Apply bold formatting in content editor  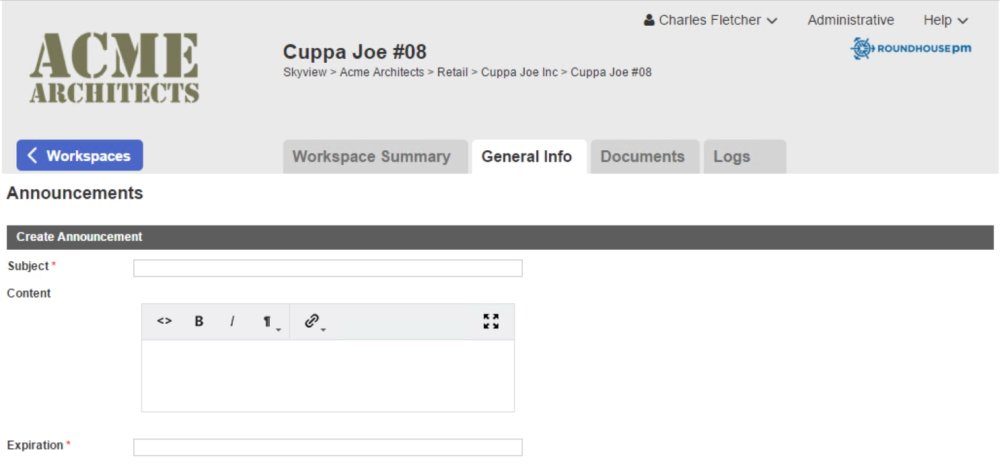click(x=199, y=321)
